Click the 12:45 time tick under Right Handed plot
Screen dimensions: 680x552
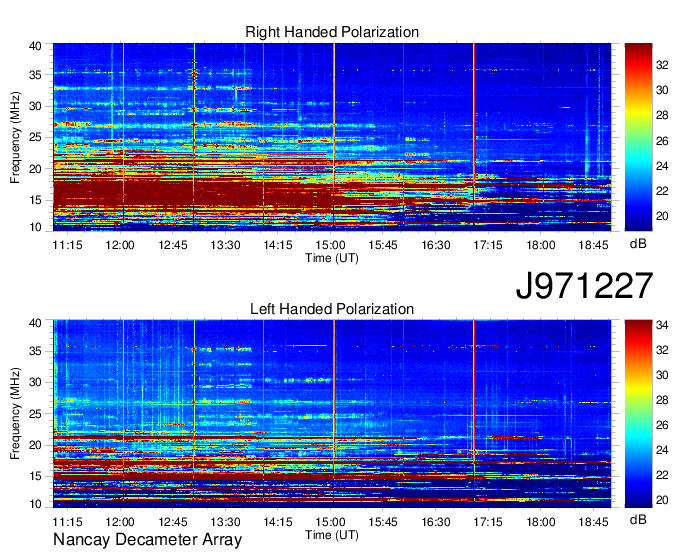coord(173,245)
